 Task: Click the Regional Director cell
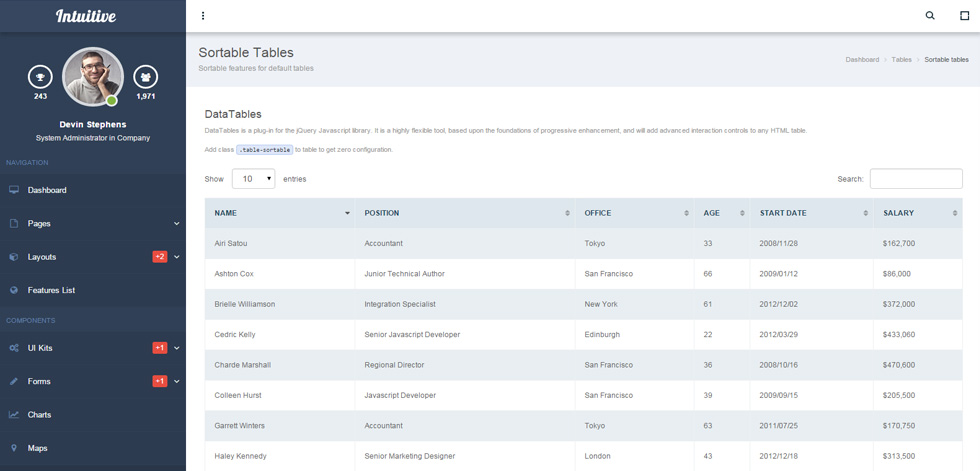[x=465, y=365]
